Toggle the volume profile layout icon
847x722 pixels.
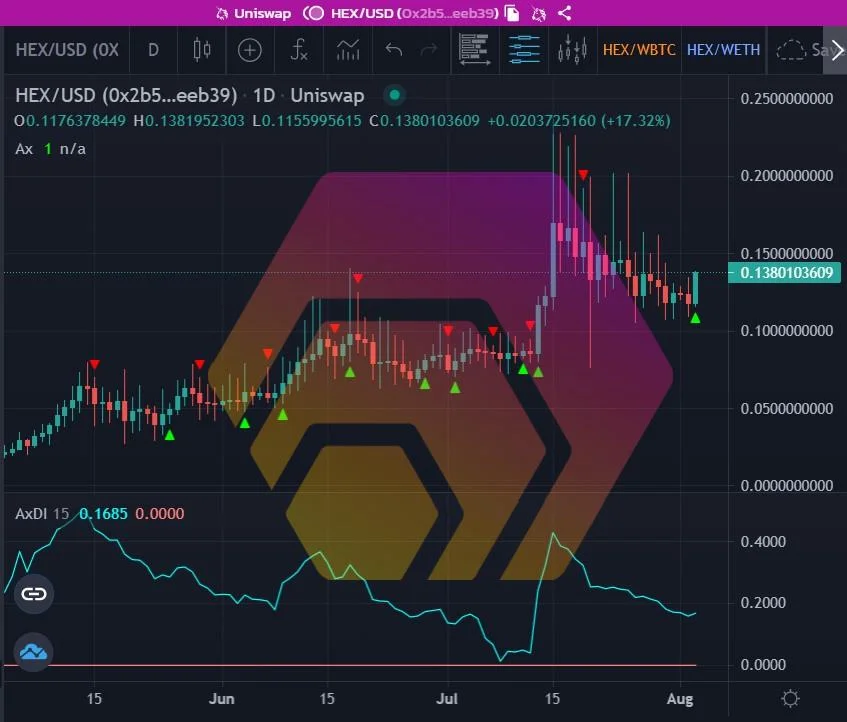click(x=474, y=50)
